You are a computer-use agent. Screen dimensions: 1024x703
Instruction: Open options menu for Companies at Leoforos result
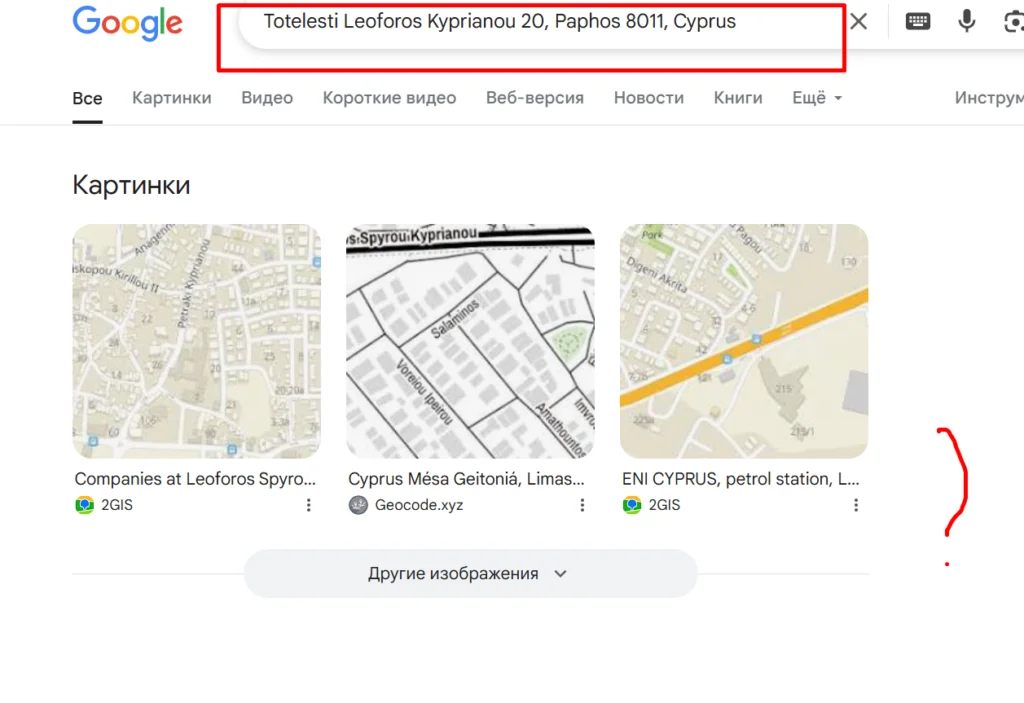pyautogui.click(x=308, y=505)
